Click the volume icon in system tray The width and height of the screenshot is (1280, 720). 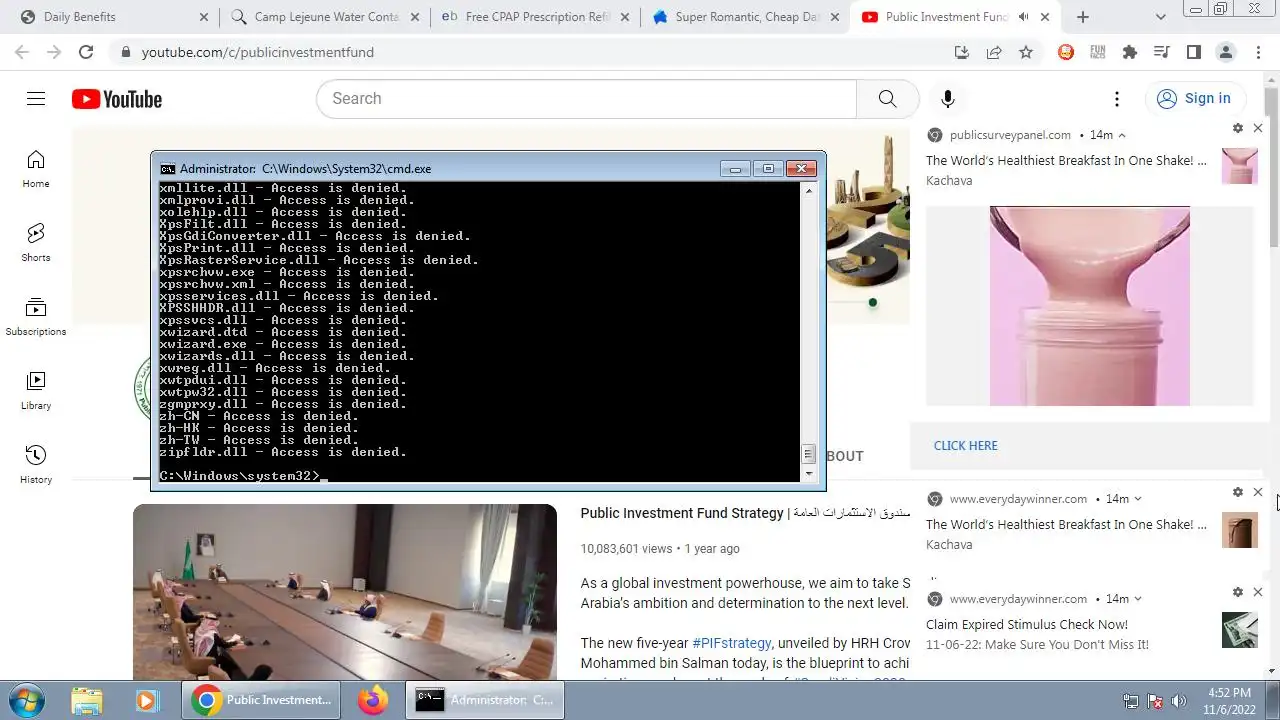pos(1179,701)
